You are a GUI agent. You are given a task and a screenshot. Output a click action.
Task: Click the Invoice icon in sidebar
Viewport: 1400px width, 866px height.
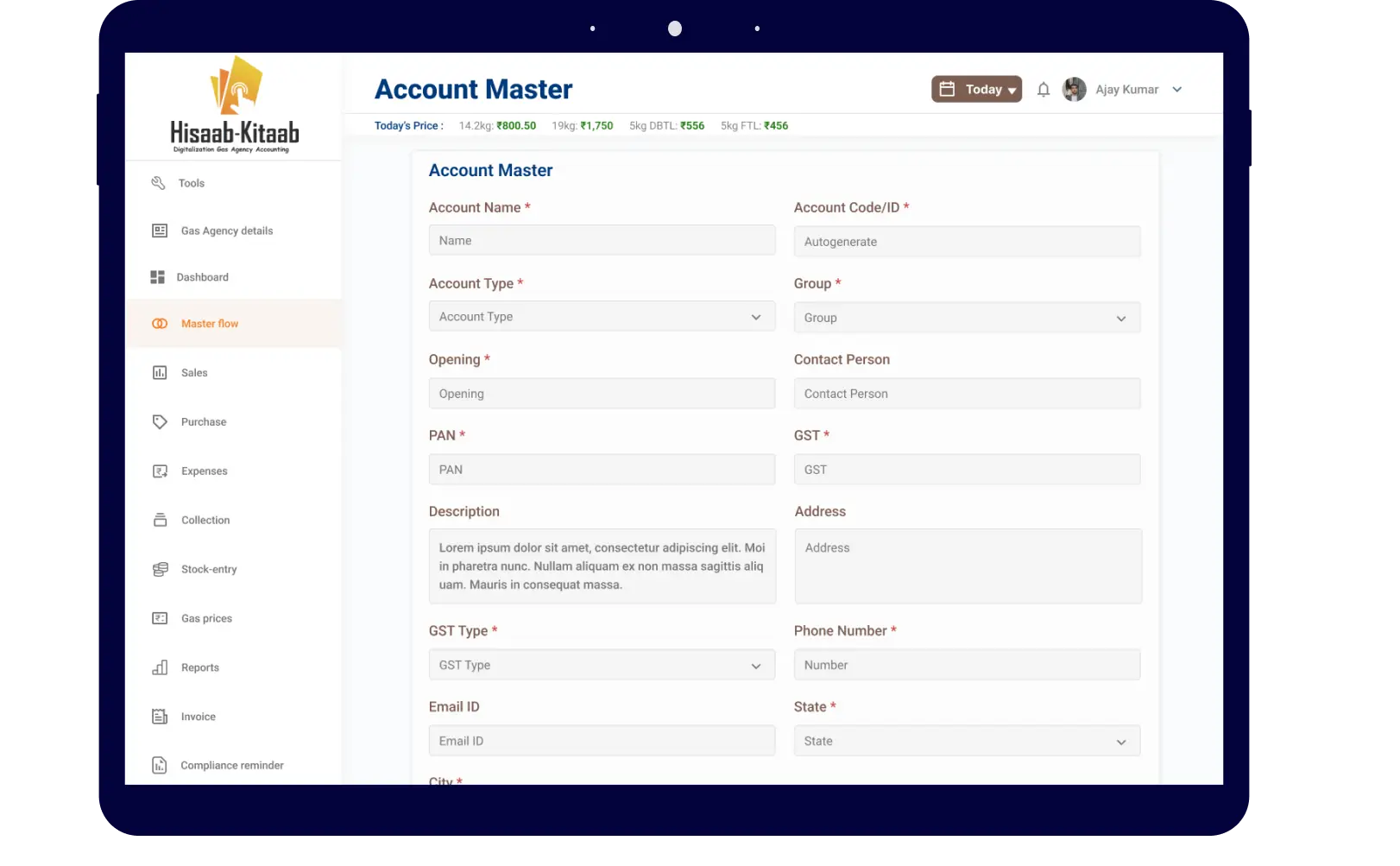click(x=160, y=717)
